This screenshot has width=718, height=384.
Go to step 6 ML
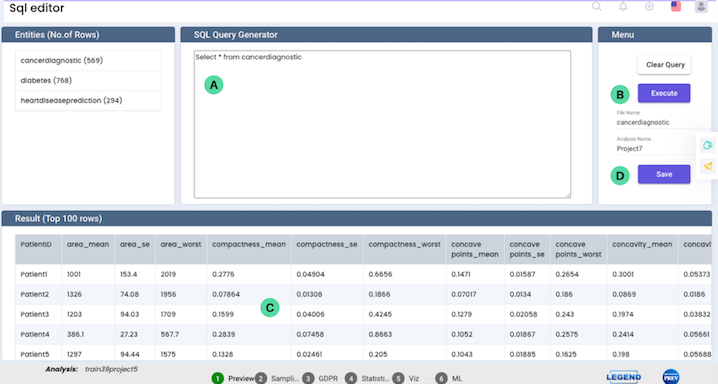pyautogui.click(x=449, y=379)
